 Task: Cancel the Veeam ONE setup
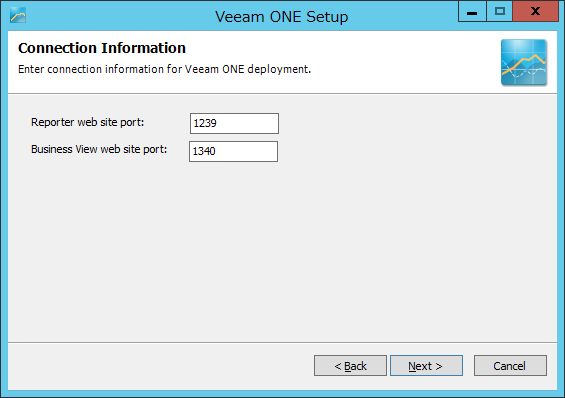[510, 366]
